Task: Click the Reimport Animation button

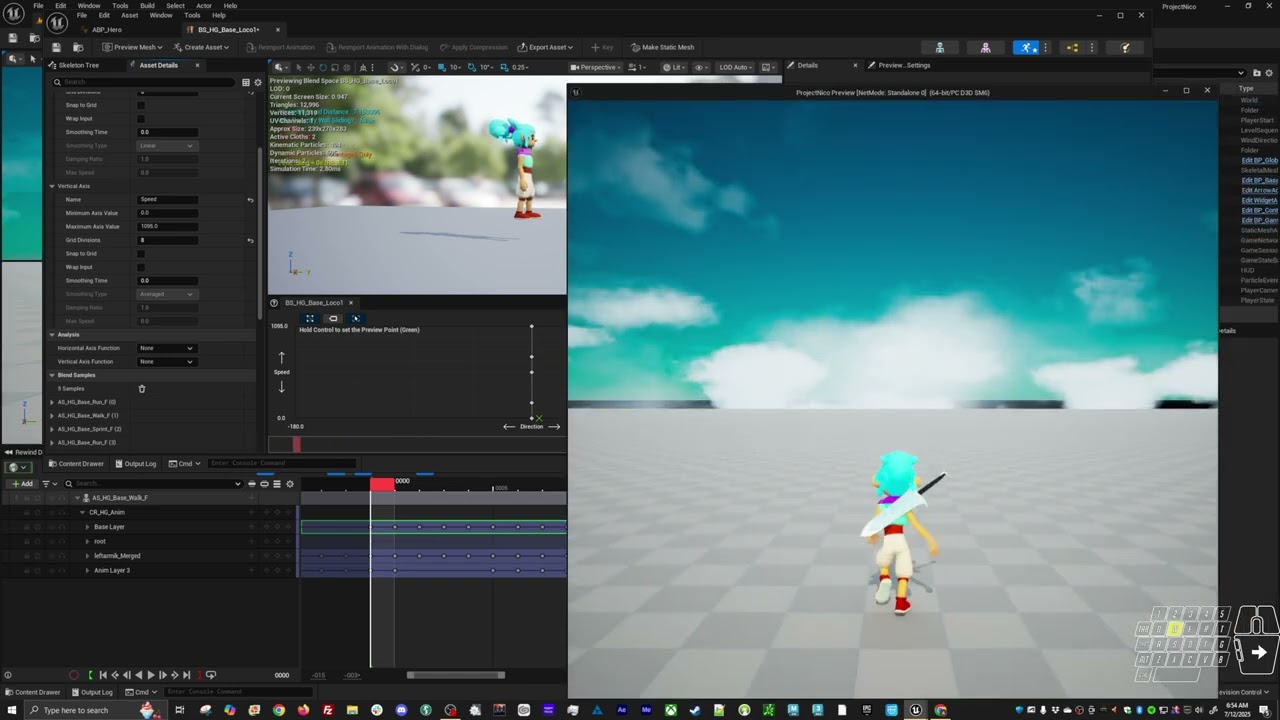Action: [x=280, y=47]
